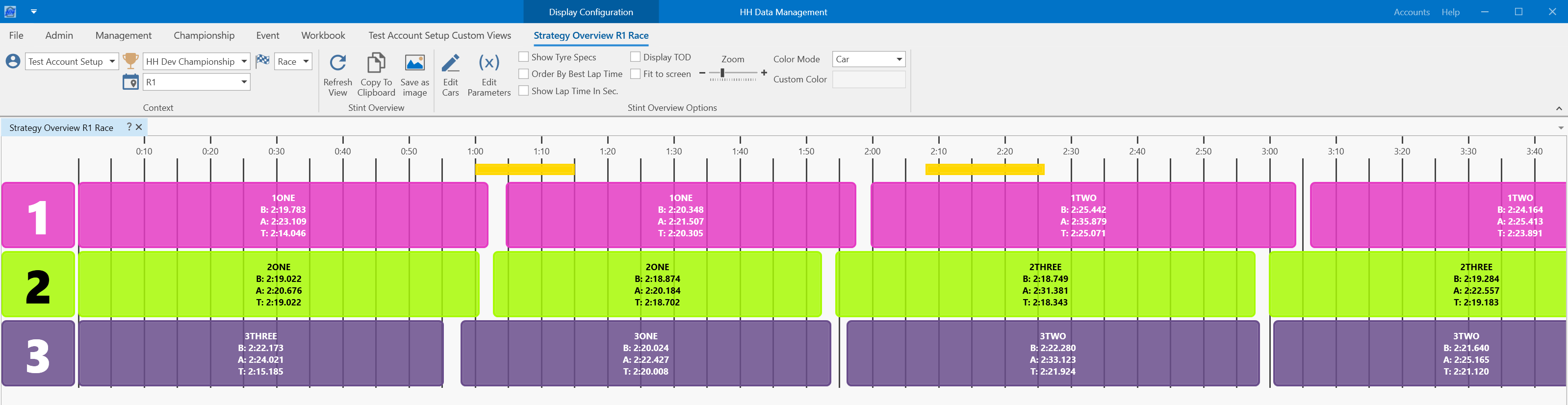Enable the Show Tyre Specs checkbox
Screen dimensions: 1568x405
click(x=523, y=57)
